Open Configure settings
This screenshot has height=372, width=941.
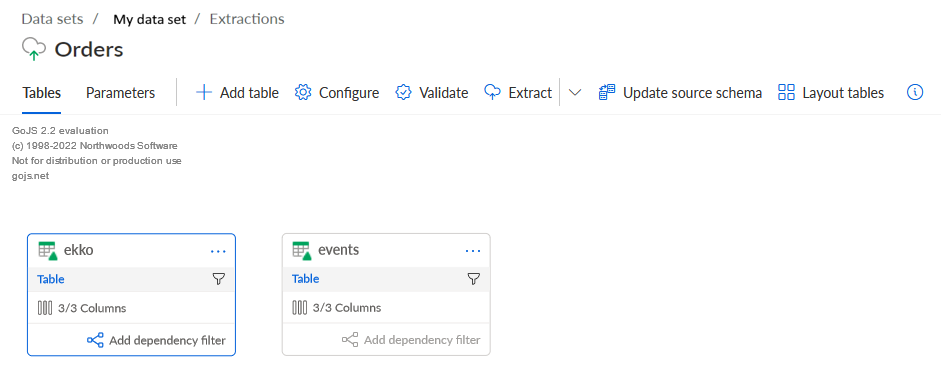tap(337, 93)
